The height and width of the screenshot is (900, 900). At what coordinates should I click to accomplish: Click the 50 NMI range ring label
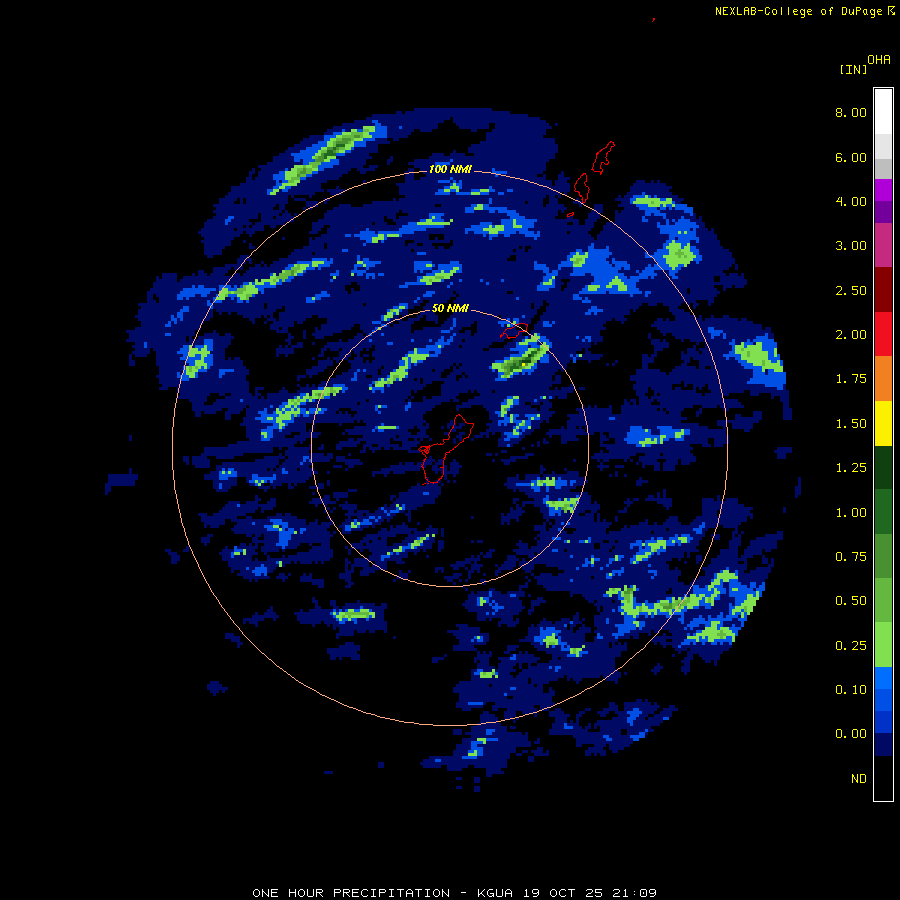[450, 308]
